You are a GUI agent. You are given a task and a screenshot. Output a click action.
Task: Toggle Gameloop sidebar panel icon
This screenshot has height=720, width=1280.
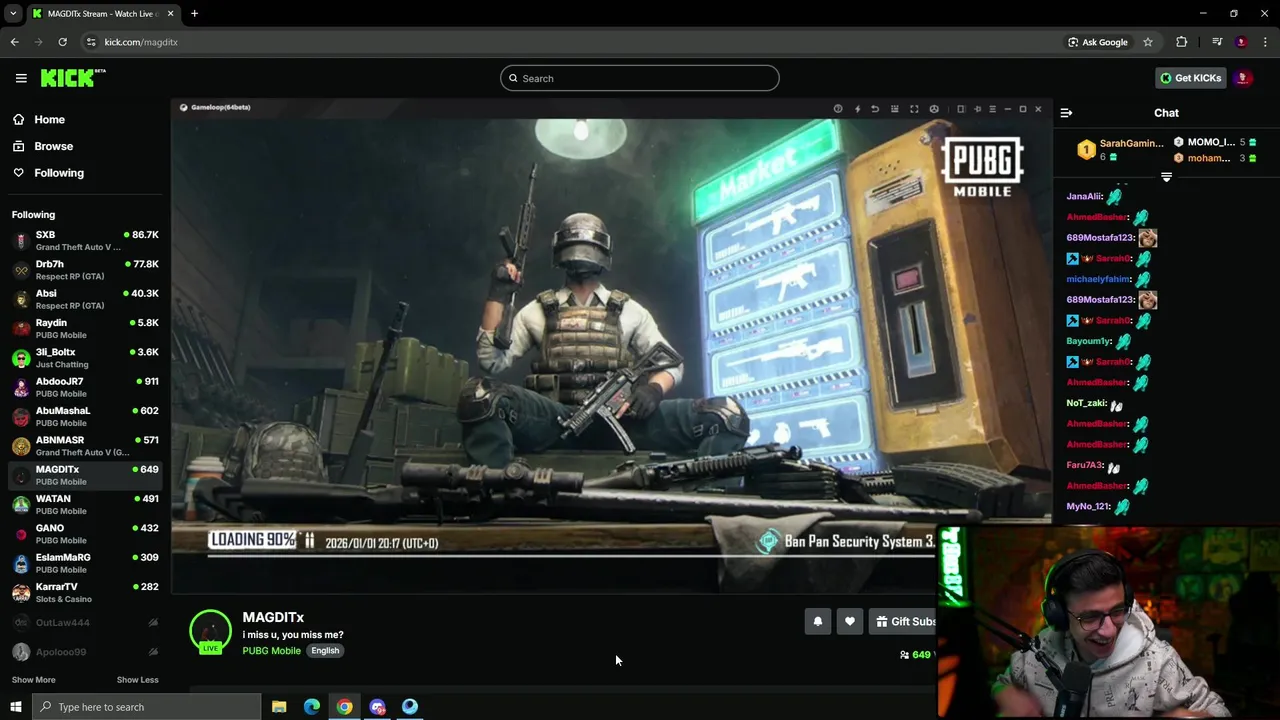[x=961, y=109]
